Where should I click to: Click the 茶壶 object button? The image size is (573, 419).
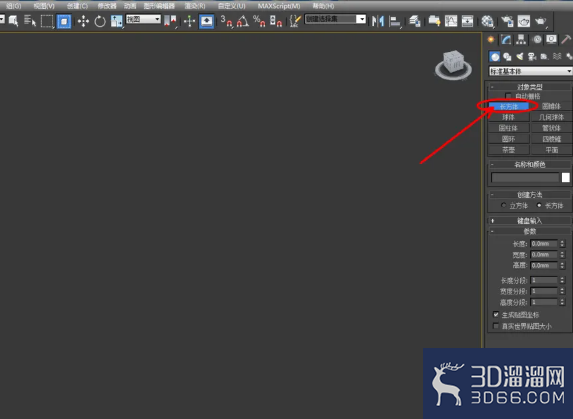[x=509, y=150]
